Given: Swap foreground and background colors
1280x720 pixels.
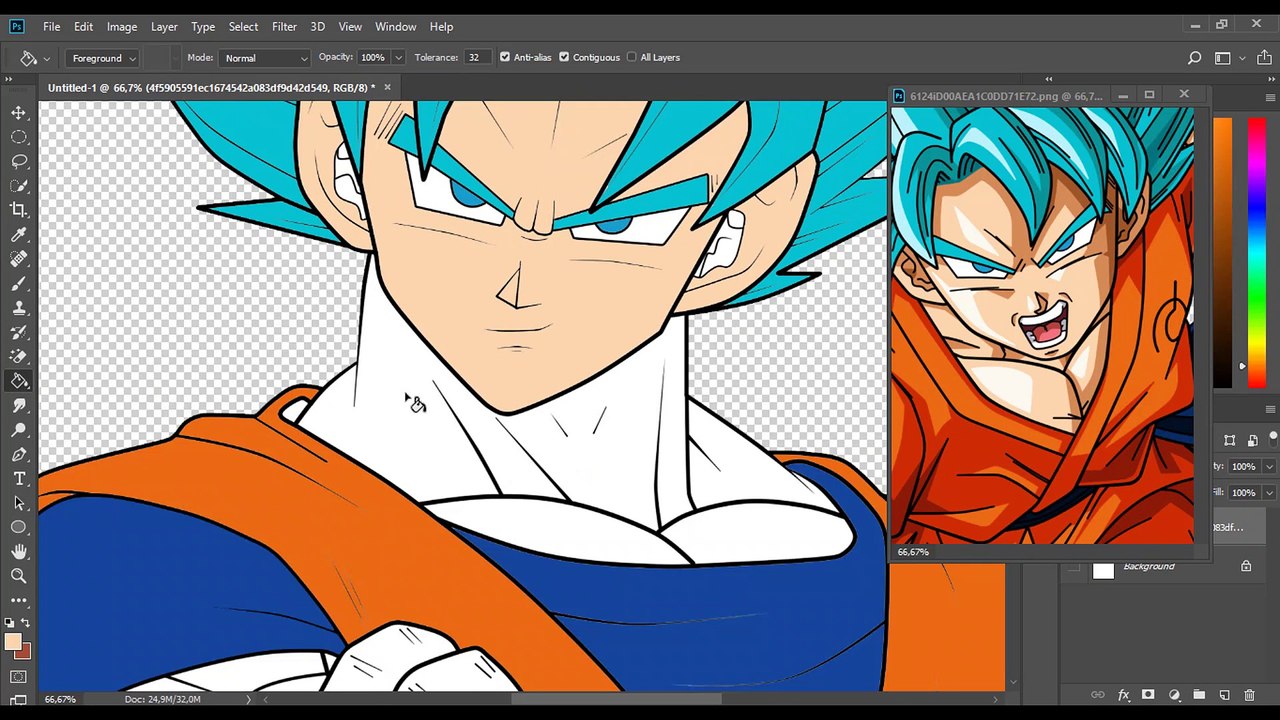Looking at the screenshot, I should click(x=26, y=623).
